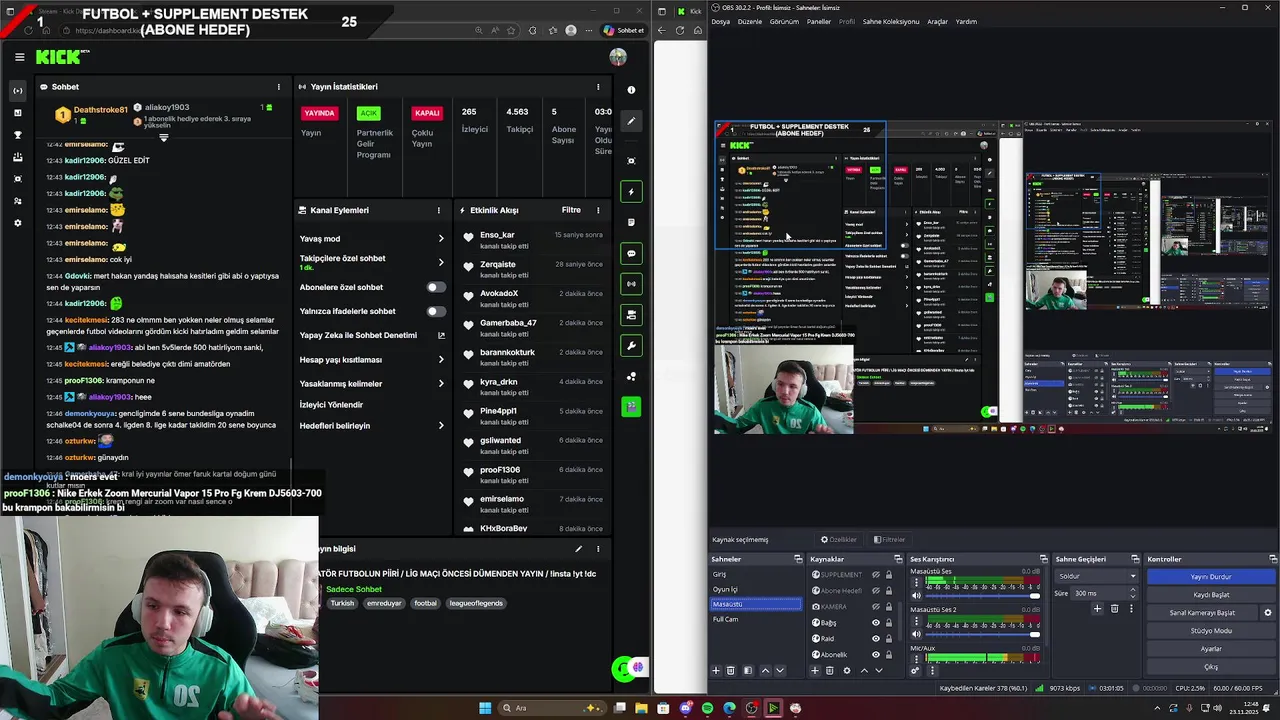Screen dimensions: 1280x720
Task: Open Filtre in Etkinlik Akışı
Action: [571, 210]
